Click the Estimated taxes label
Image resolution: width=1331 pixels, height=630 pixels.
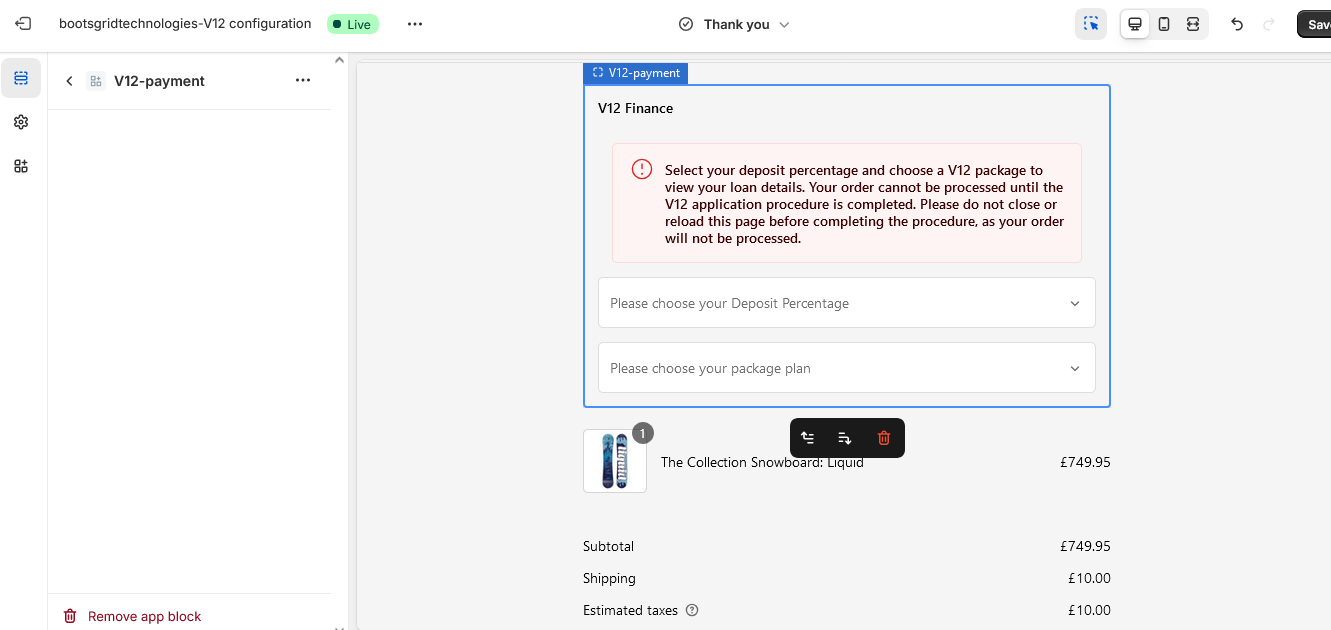[631, 610]
